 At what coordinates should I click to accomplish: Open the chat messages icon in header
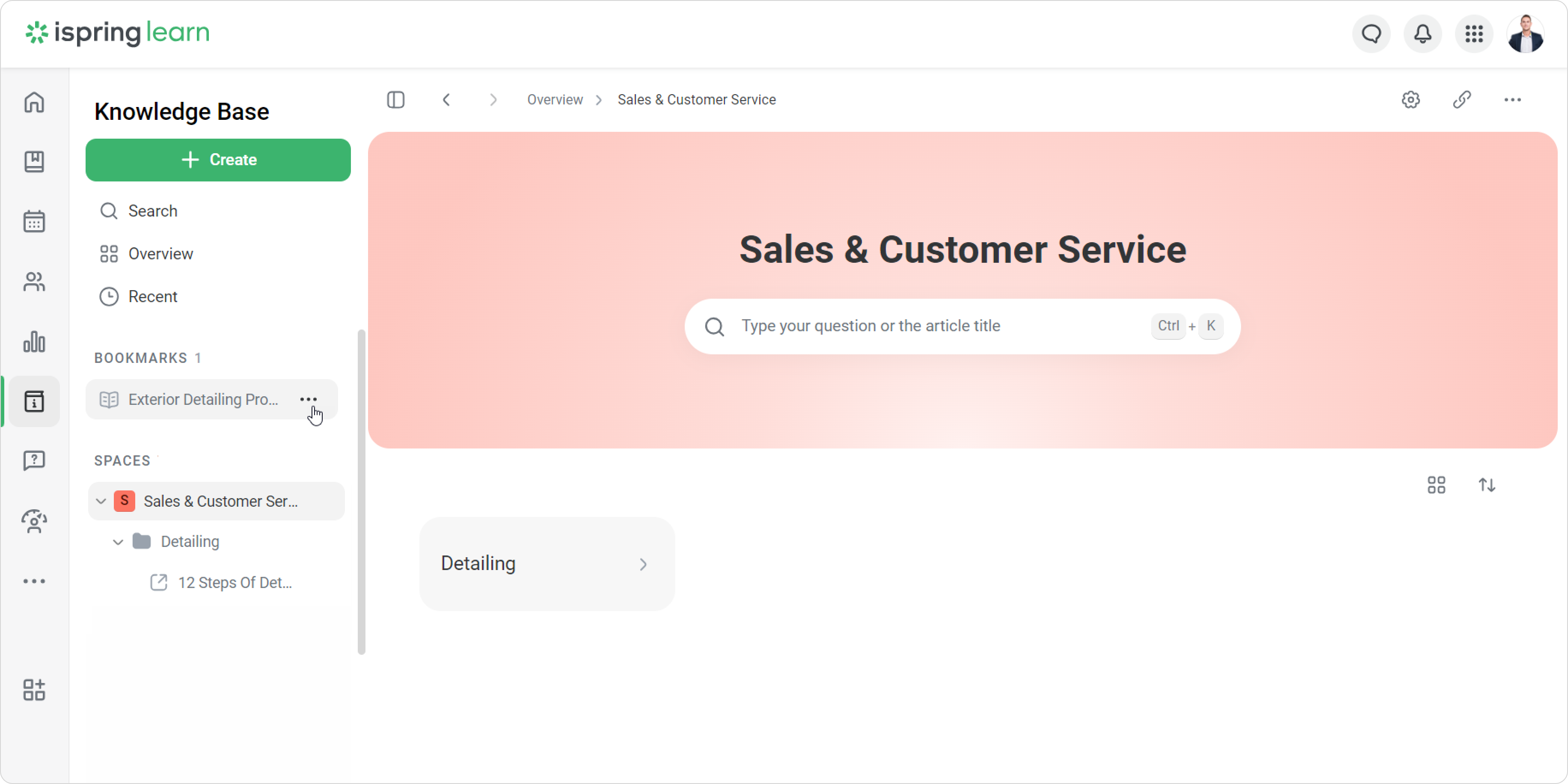1372,33
